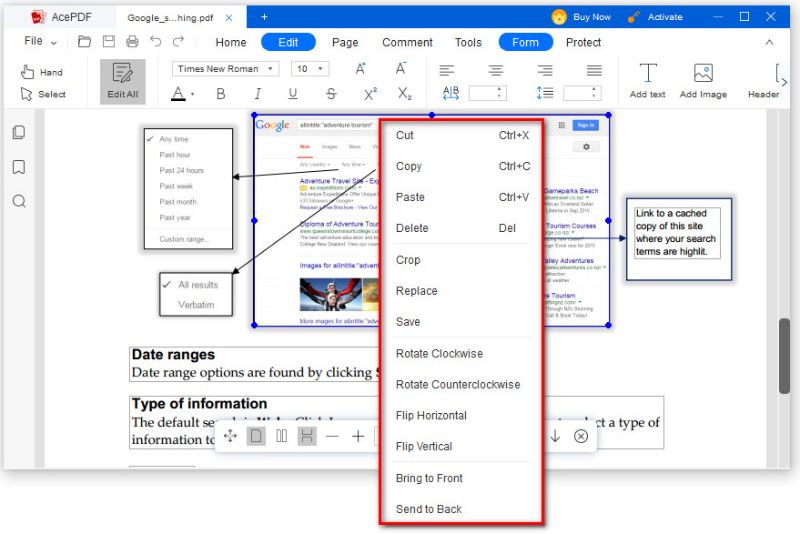
Task: Toggle the Edit All mode
Action: point(122,82)
